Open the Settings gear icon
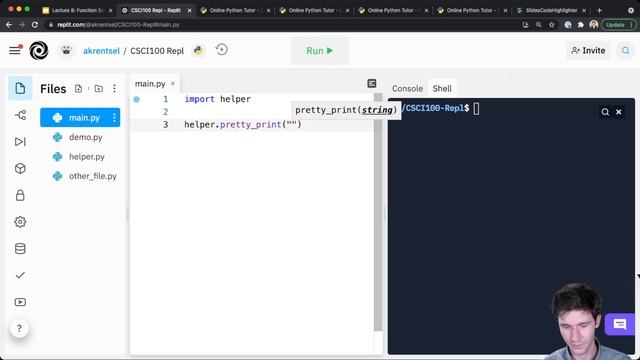The height and width of the screenshot is (360, 640). click(x=20, y=222)
